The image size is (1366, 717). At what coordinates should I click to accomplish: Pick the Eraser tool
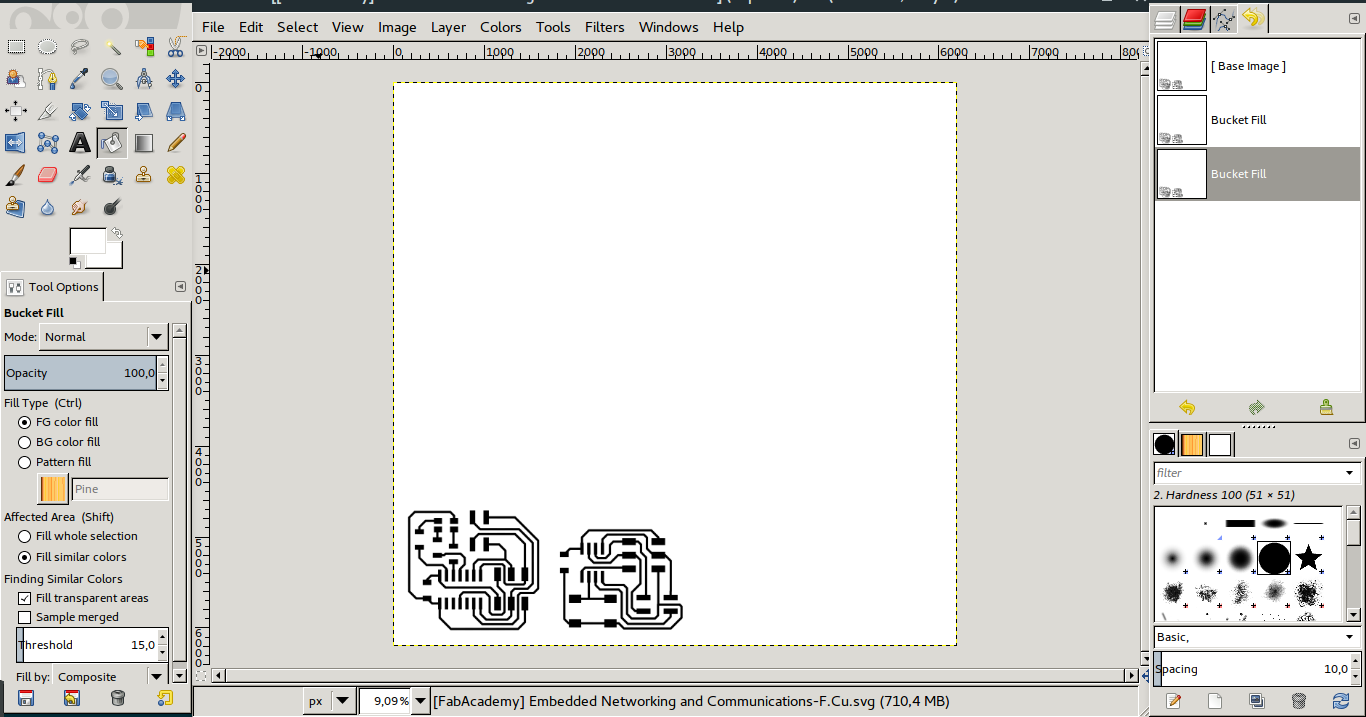coord(48,174)
